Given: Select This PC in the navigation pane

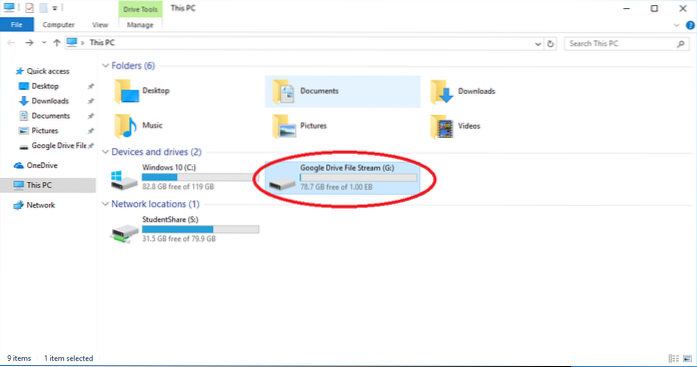Looking at the screenshot, I should click(x=48, y=185).
